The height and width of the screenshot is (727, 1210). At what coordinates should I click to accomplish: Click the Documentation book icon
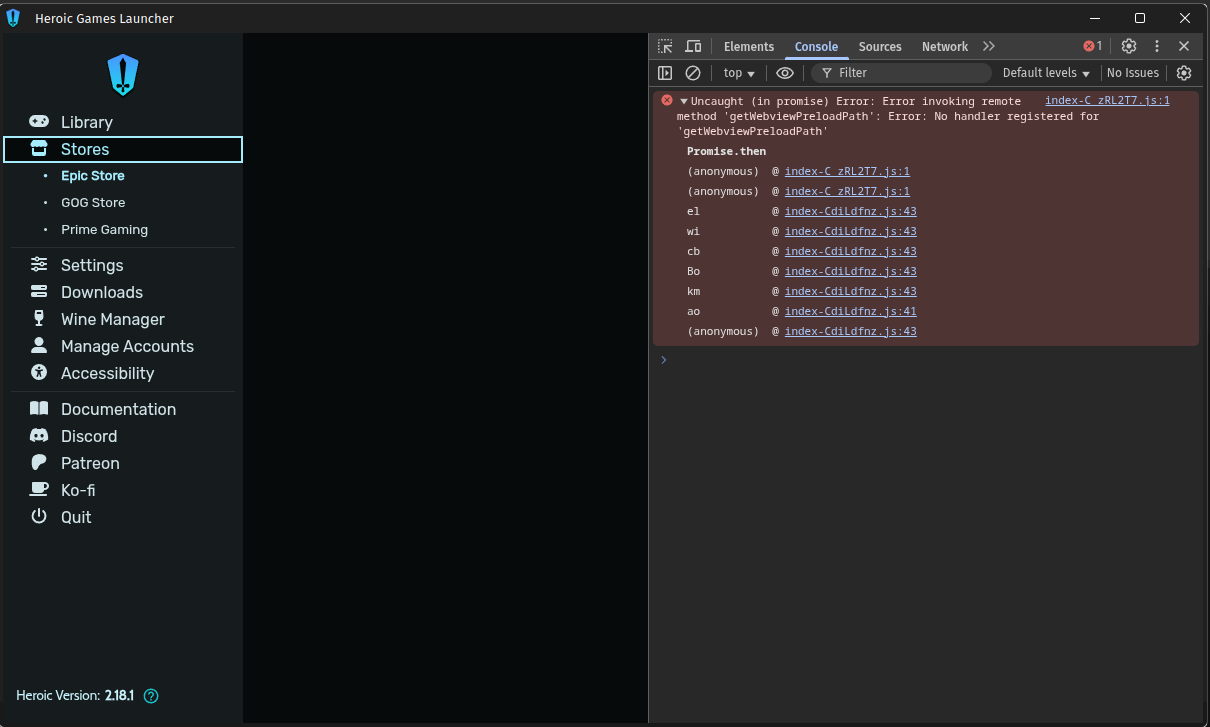(39, 408)
